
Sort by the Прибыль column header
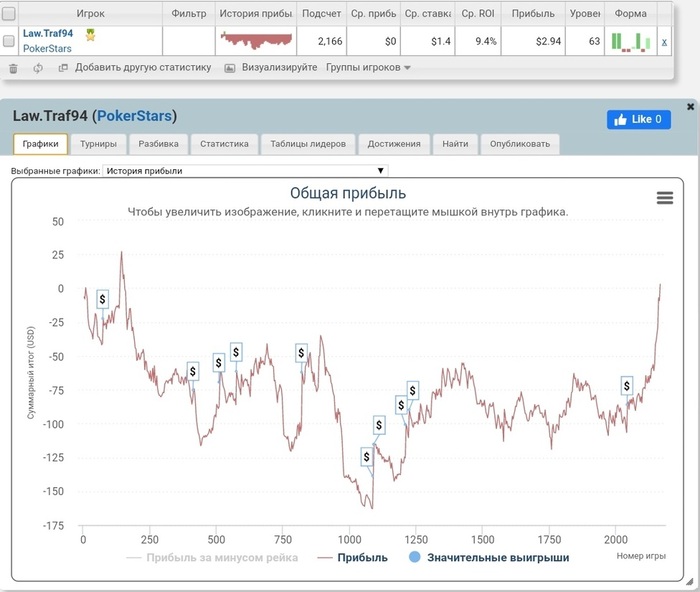click(533, 14)
